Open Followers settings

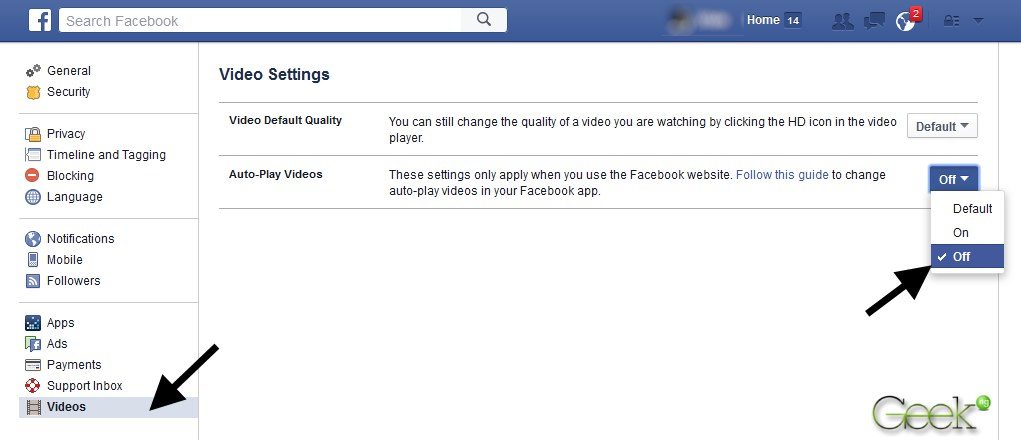pyautogui.click(x=74, y=281)
